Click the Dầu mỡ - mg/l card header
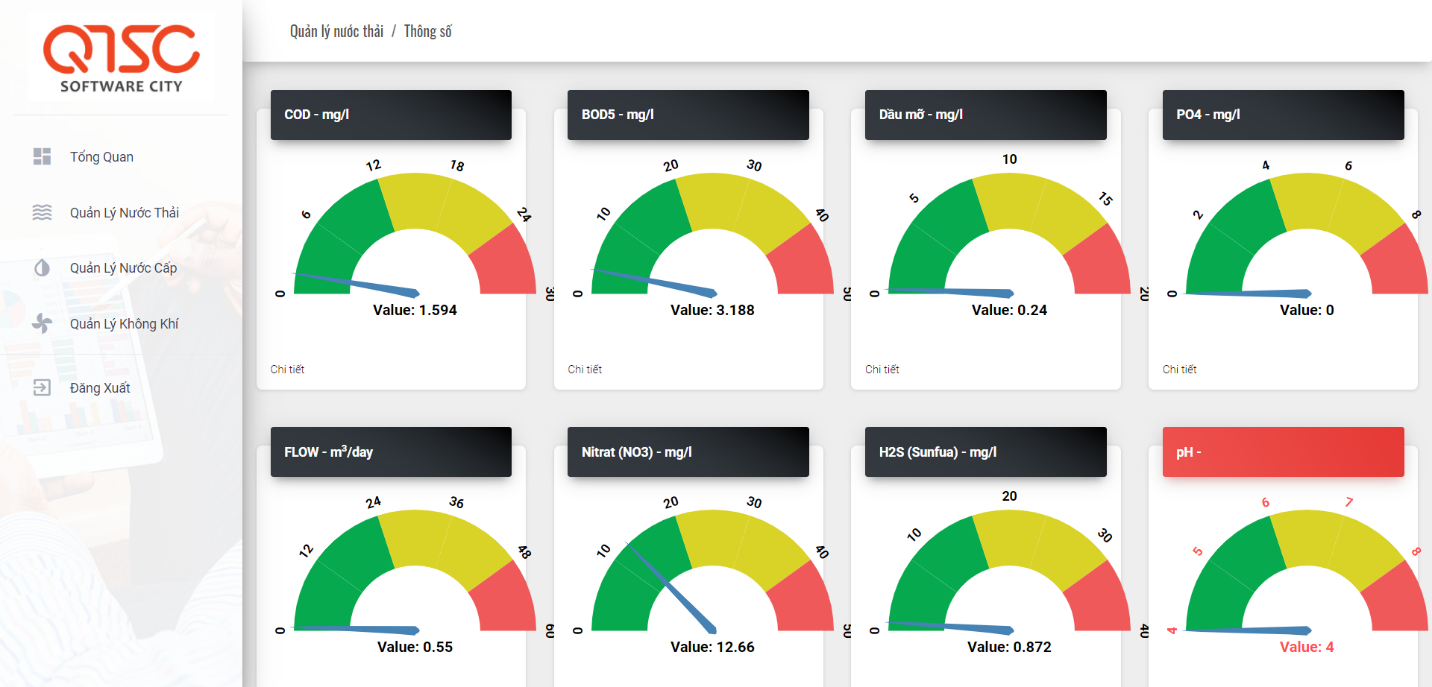This screenshot has height=687, width=1432. click(986, 115)
